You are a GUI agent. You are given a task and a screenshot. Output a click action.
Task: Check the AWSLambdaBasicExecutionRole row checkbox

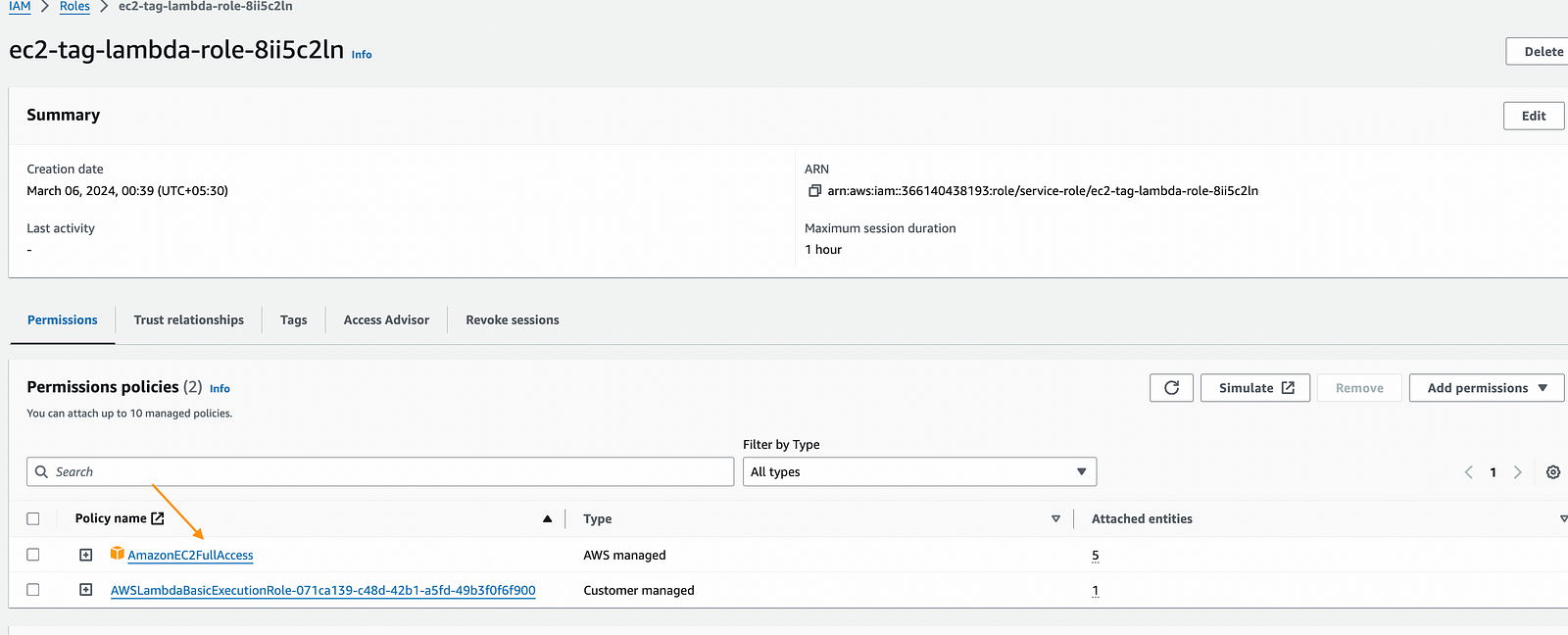tap(33, 590)
